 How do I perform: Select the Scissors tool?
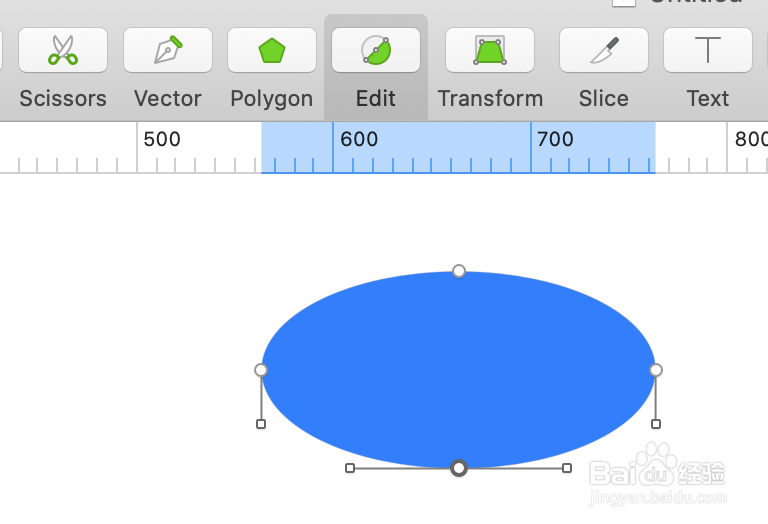(x=63, y=50)
